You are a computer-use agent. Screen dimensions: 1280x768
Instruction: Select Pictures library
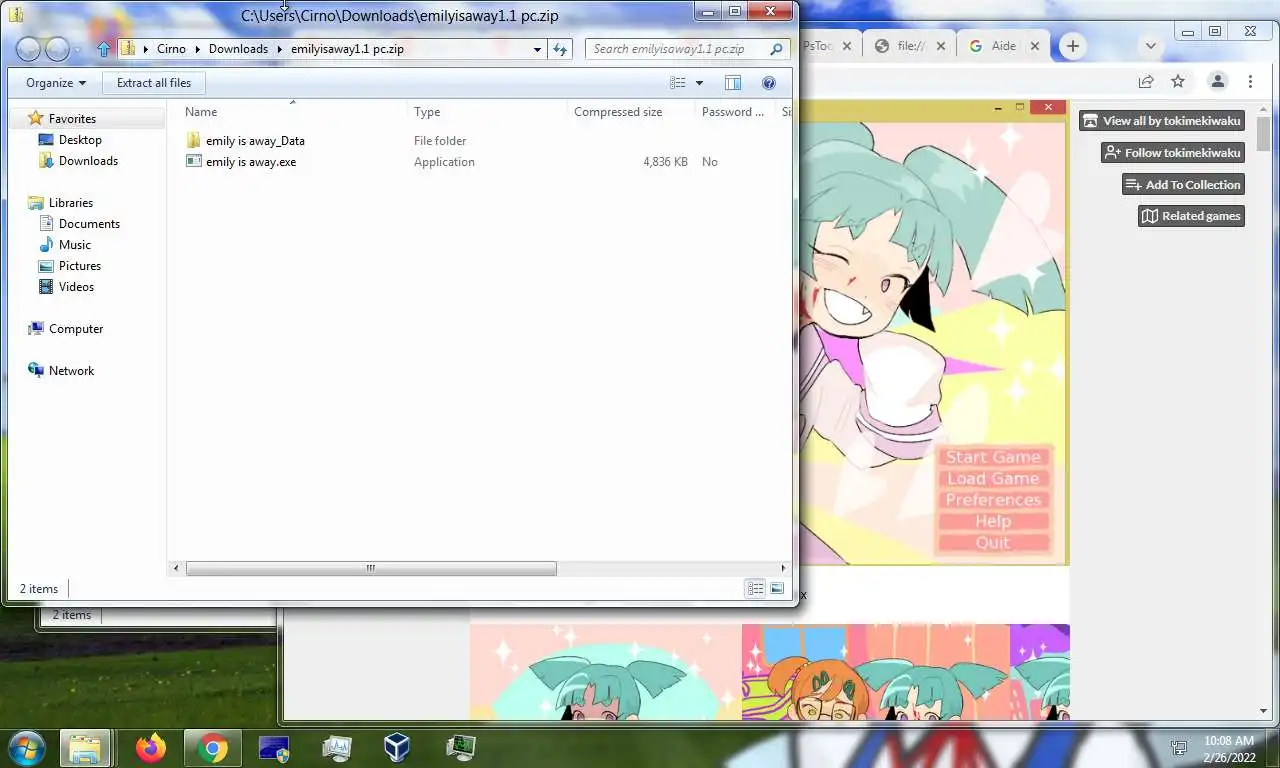pos(79,266)
